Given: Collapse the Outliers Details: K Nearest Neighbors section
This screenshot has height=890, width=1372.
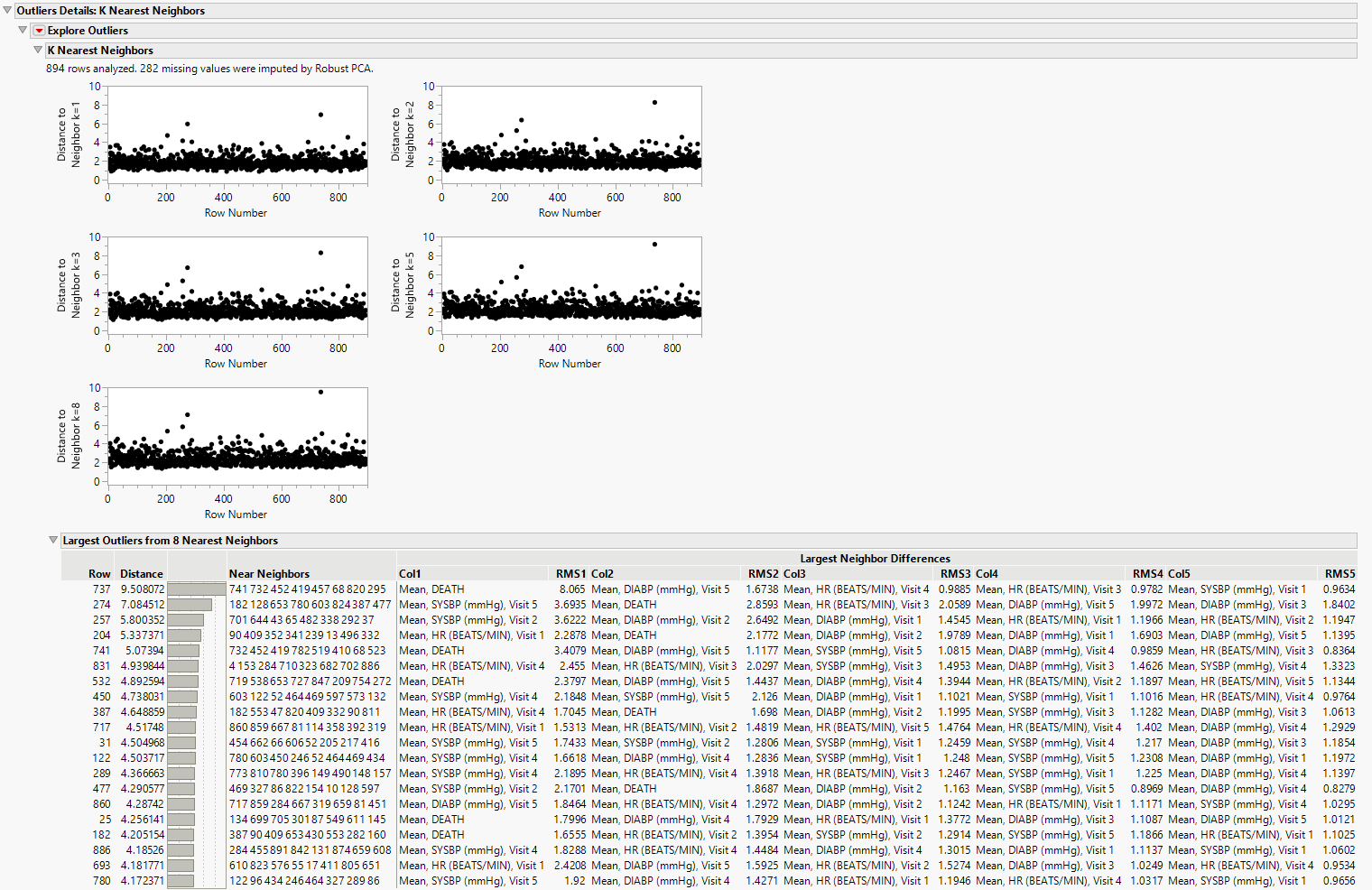Looking at the screenshot, I should [x=8, y=11].
